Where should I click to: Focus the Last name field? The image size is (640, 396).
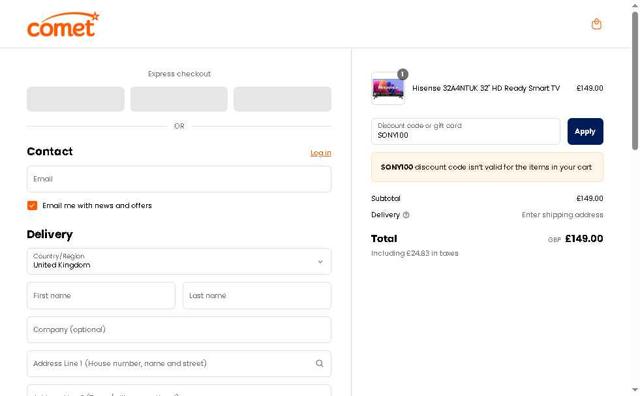coord(257,296)
